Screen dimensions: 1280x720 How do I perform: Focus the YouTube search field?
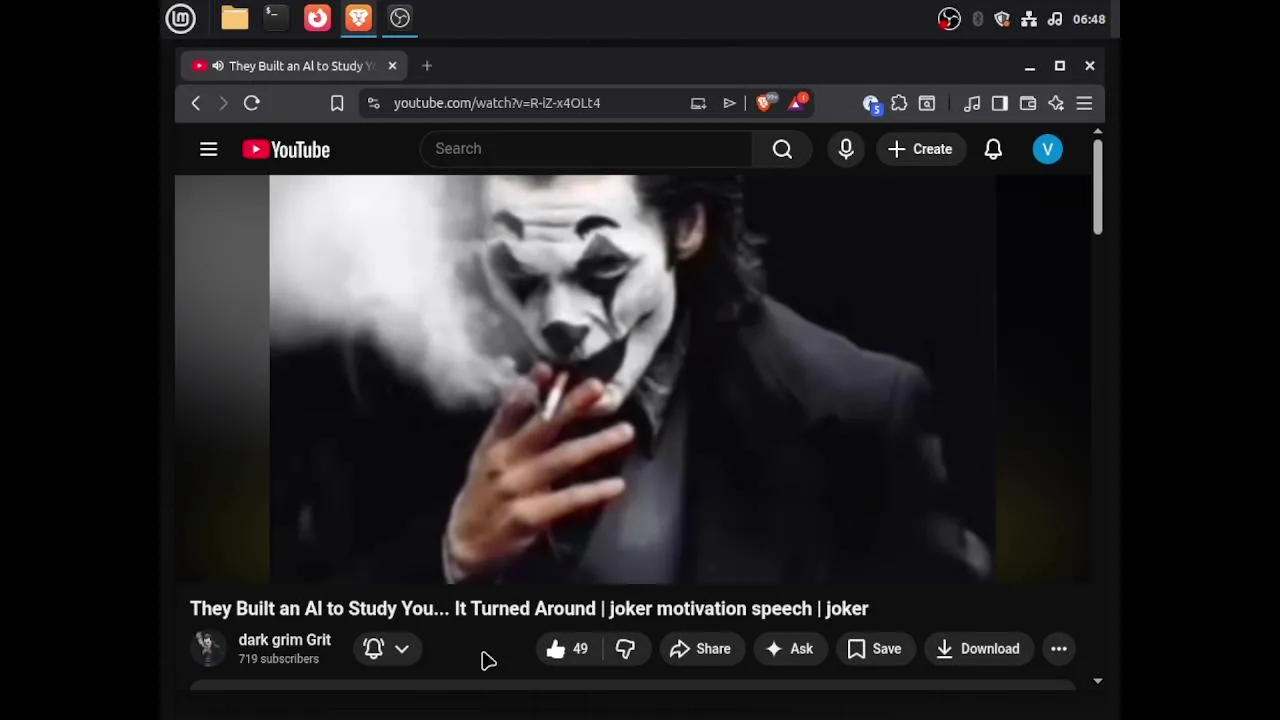[x=586, y=149]
